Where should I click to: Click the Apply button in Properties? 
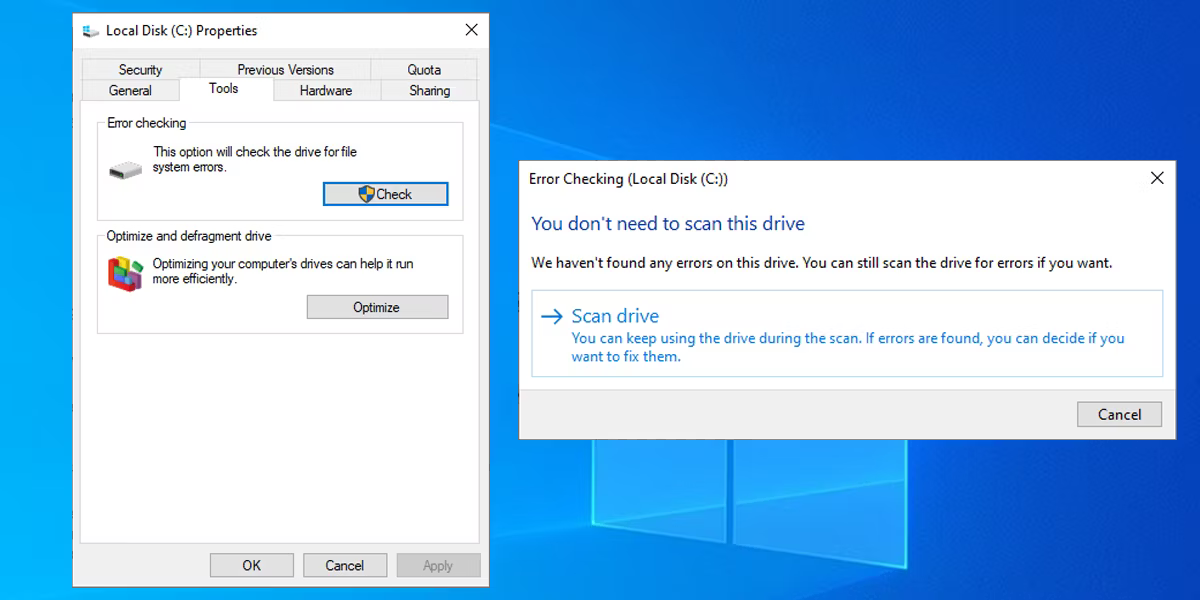438,565
